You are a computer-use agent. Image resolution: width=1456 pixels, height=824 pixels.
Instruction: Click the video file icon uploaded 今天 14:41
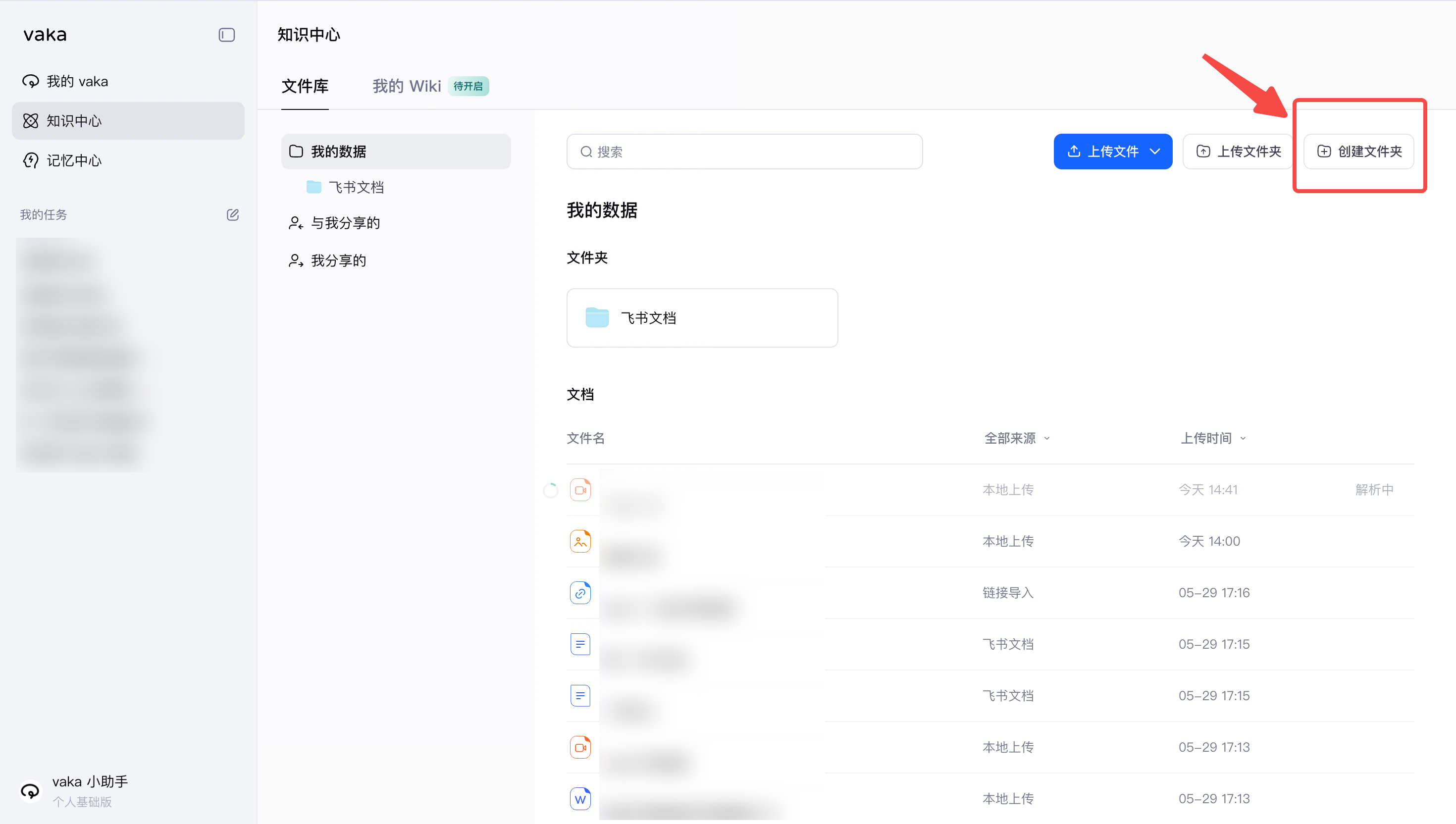click(580, 490)
